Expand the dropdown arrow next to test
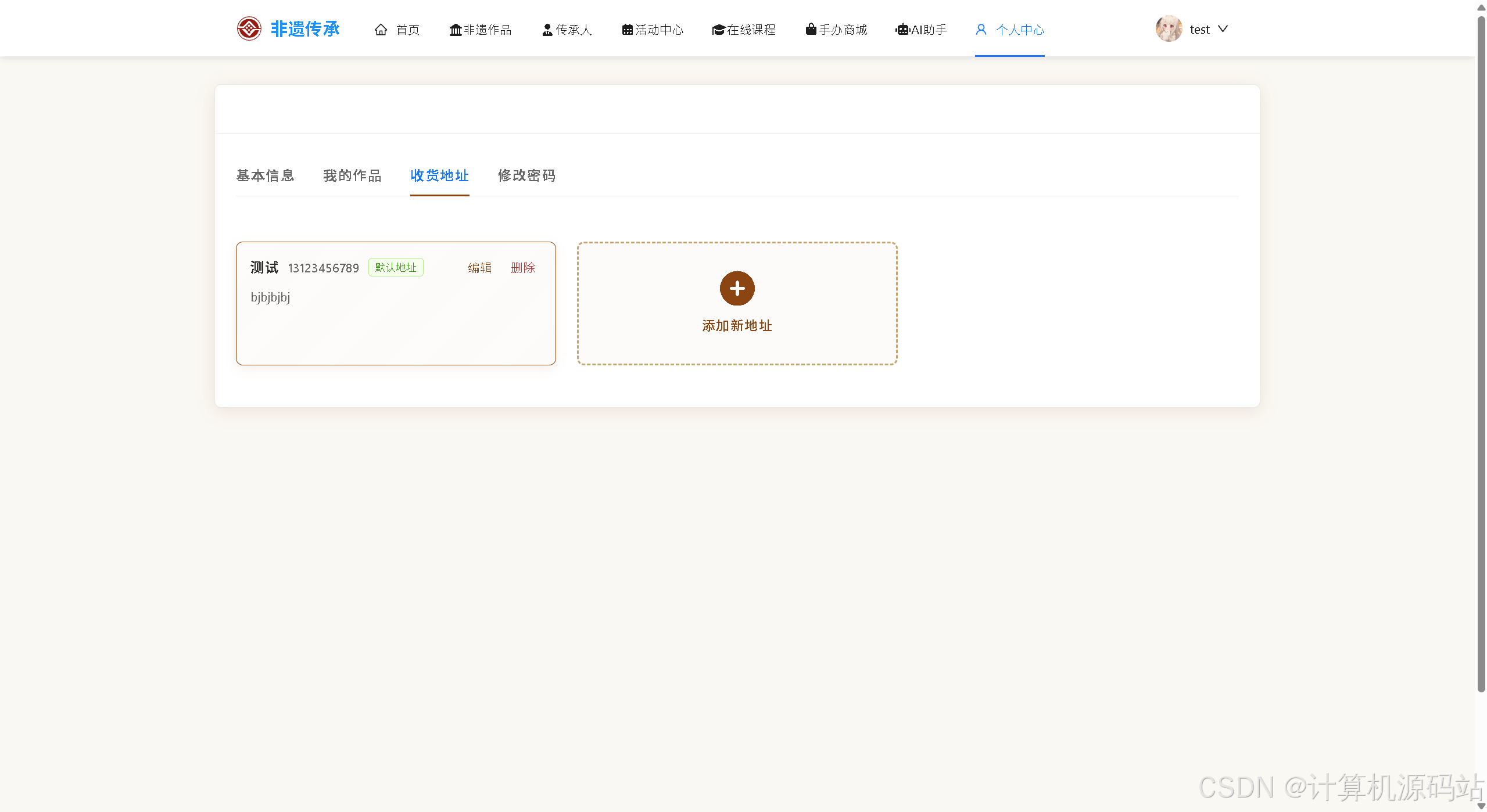 pyautogui.click(x=1223, y=29)
